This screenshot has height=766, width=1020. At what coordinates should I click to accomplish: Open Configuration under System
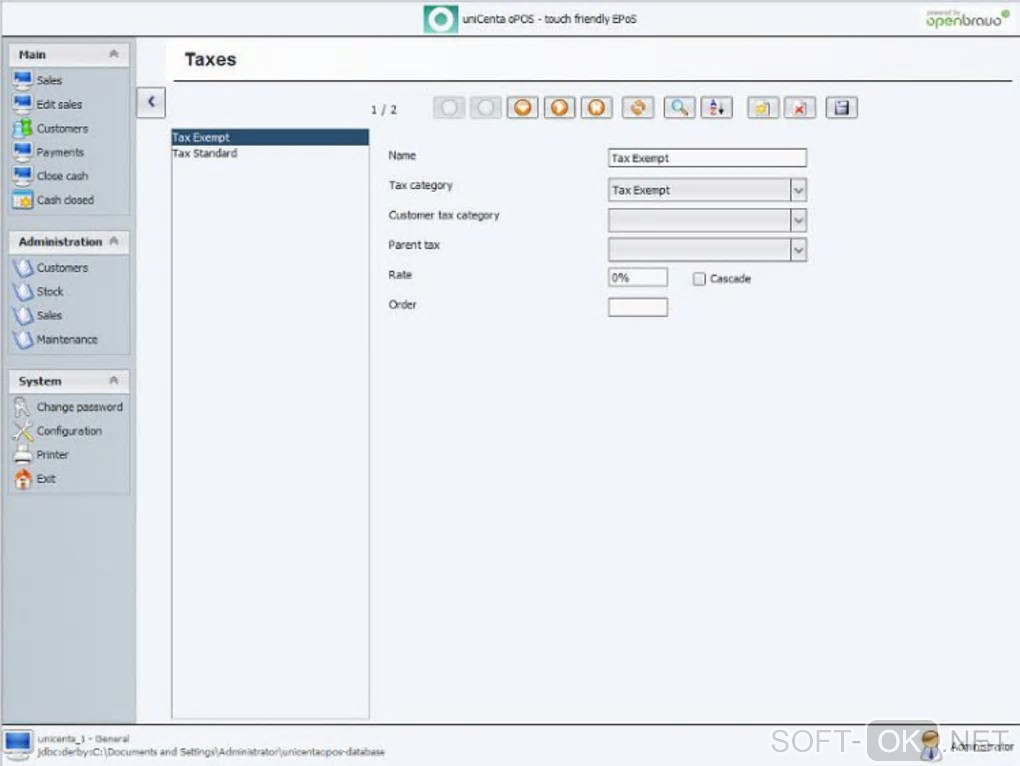(x=57, y=430)
